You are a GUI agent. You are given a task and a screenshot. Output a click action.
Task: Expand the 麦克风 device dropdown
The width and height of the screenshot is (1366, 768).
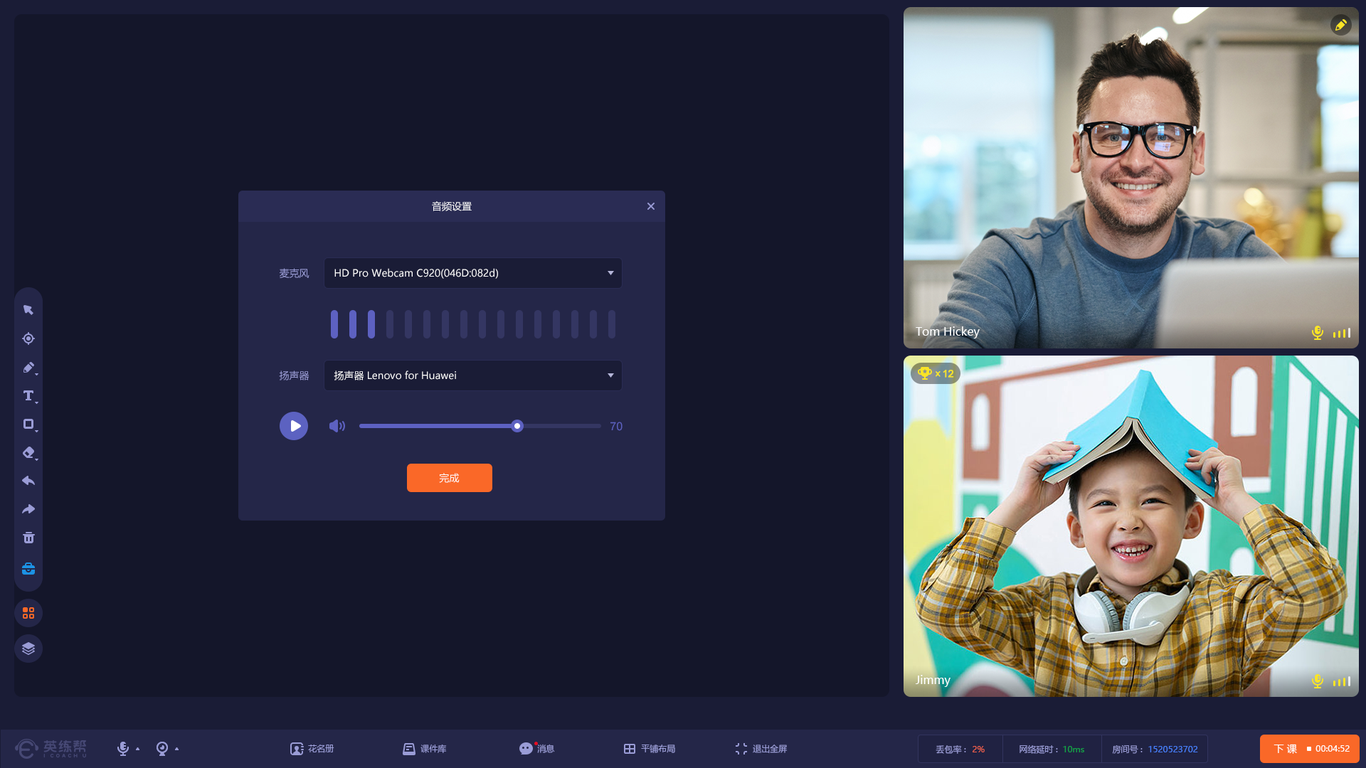(473, 273)
